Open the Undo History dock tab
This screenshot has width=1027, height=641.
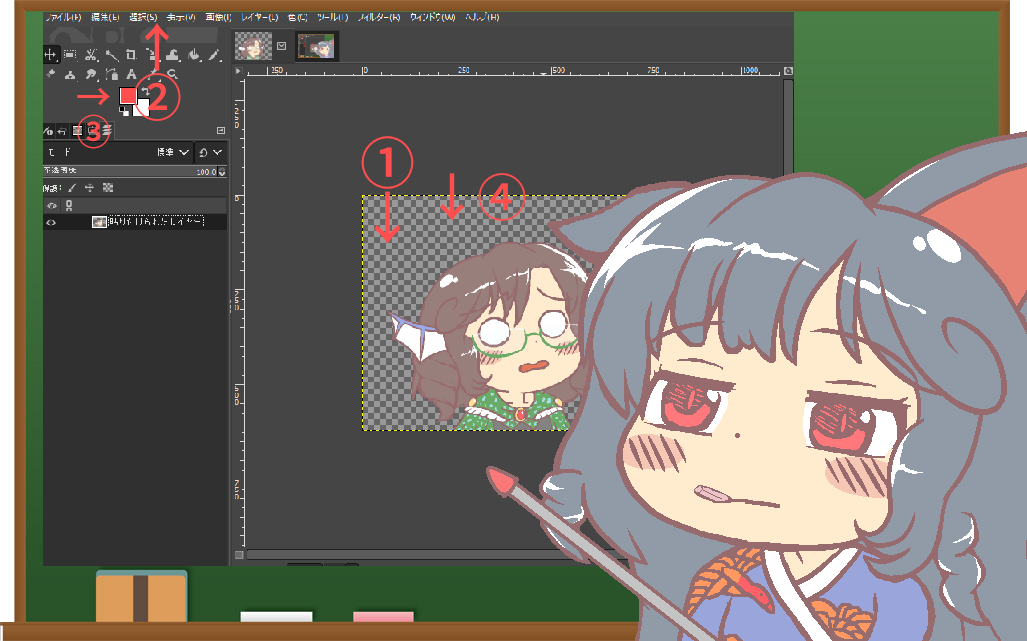62,132
